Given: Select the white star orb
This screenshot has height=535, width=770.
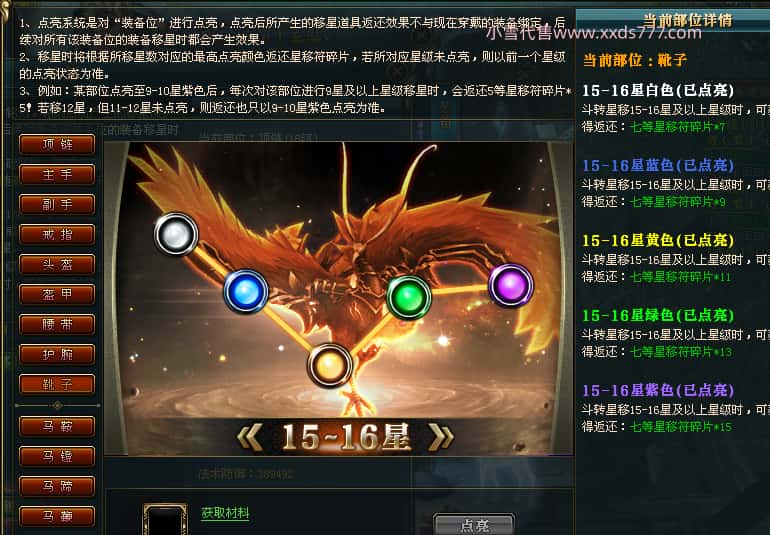Looking at the screenshot, I should tap(176, 234).
